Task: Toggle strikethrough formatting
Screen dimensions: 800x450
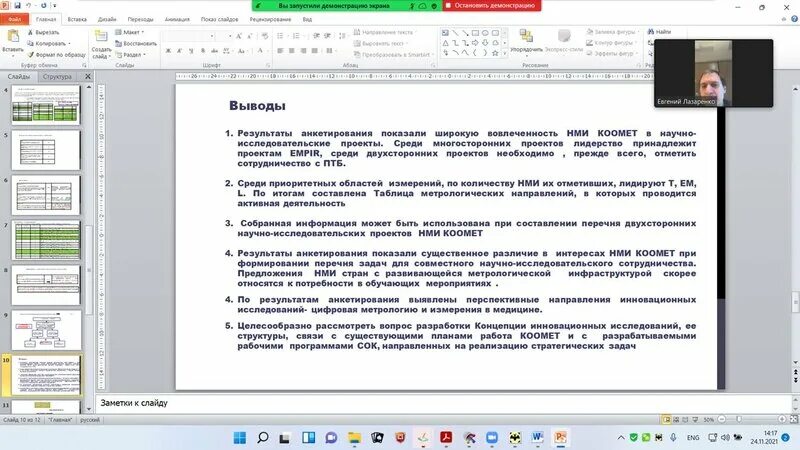Action: pyautogui.click(x=214, y=51)
